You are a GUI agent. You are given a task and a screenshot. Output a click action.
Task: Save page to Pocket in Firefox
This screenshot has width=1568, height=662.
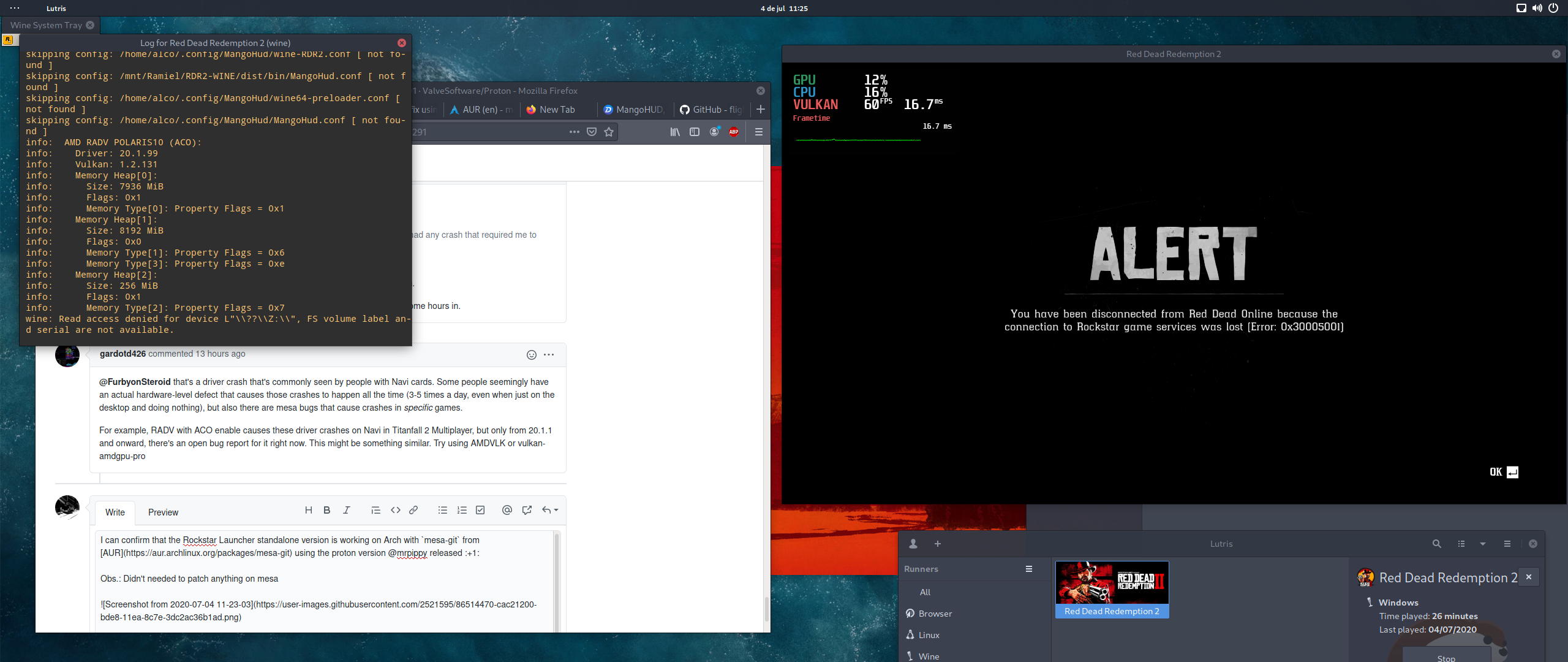(592, 132)
